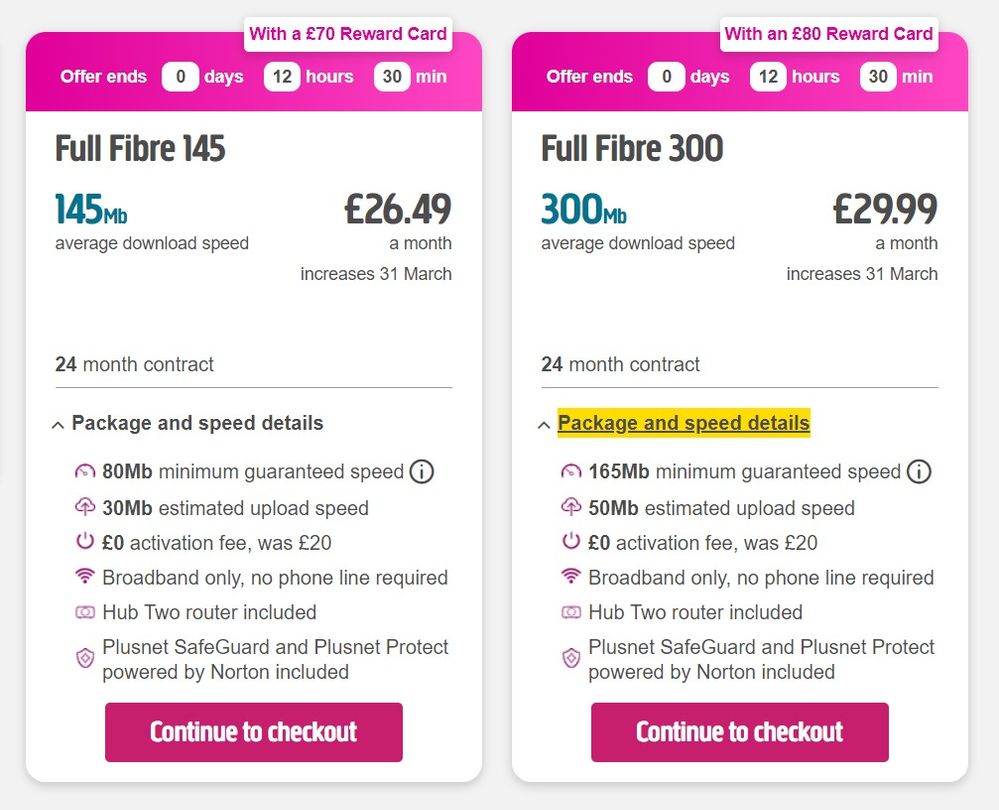Screen dimensions: 999x810
Task: Collapse Full Fibre 145 package details chevron
Action: point(58,425)
